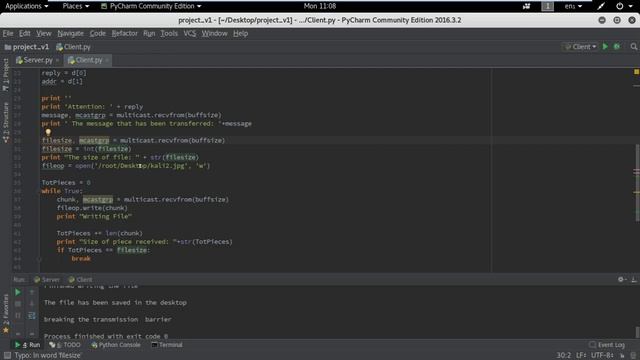Open the VCS menu
This screenshot has height=360, width=640.
click(189, 33)
